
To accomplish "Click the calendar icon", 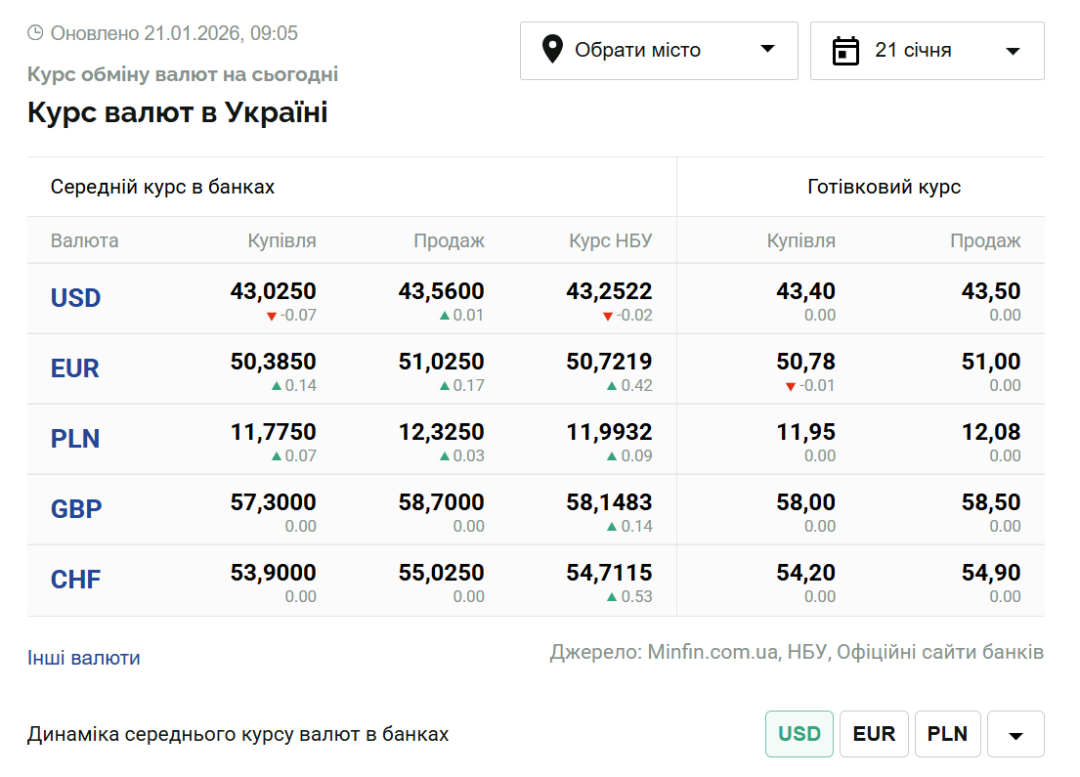I will 846,50.
